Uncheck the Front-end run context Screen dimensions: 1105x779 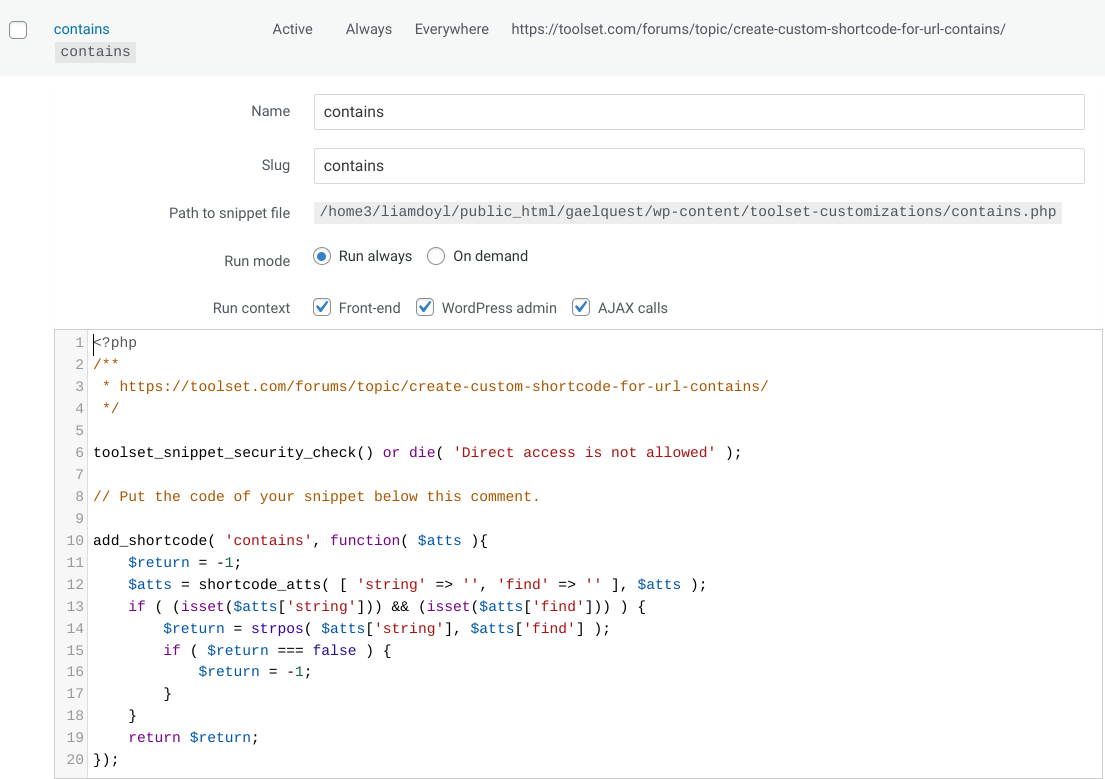click(x=322, y=307)
